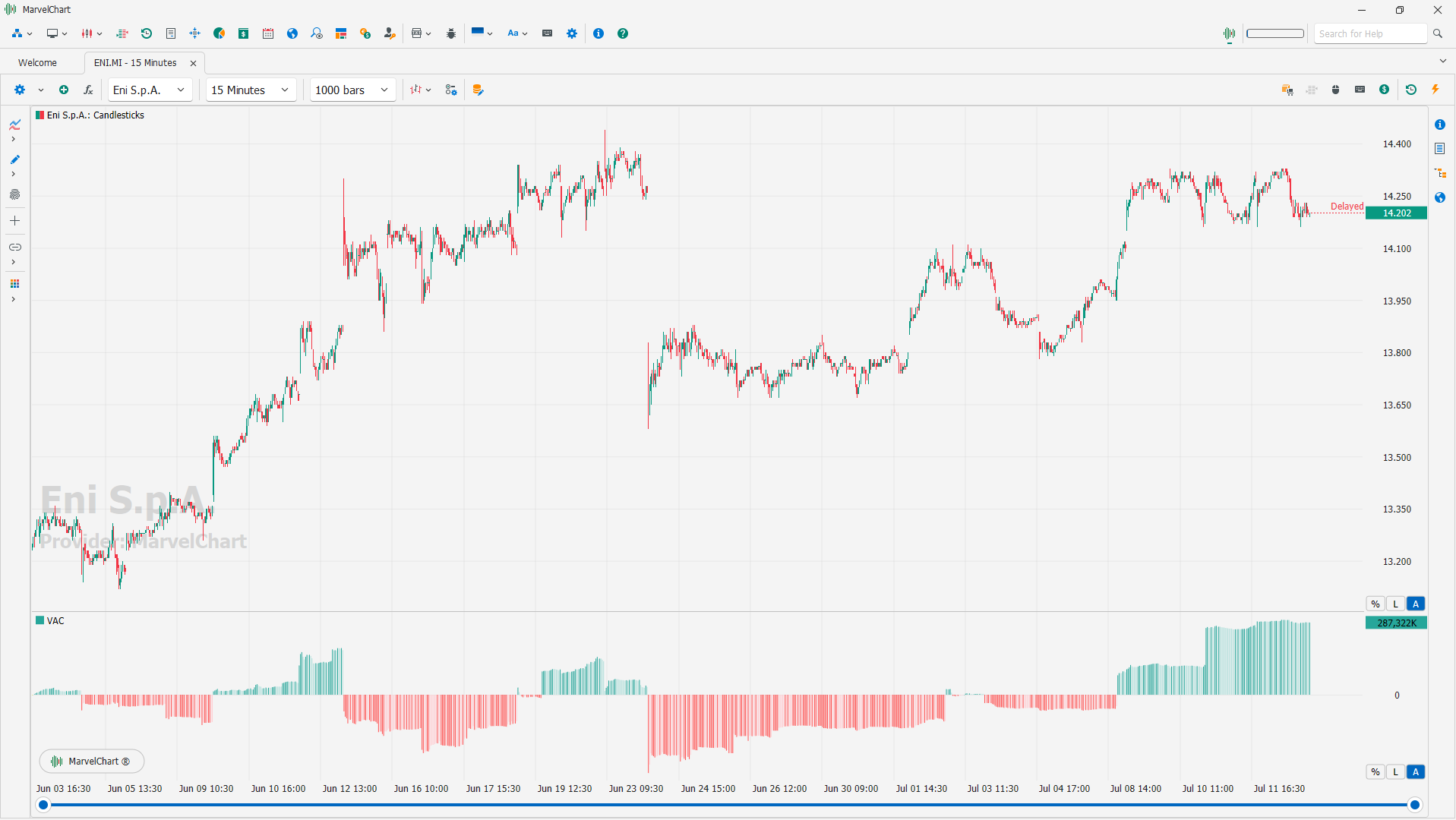1456x820 pixels.
Task: Click the green plus add icon
Action: pos(64,90)
